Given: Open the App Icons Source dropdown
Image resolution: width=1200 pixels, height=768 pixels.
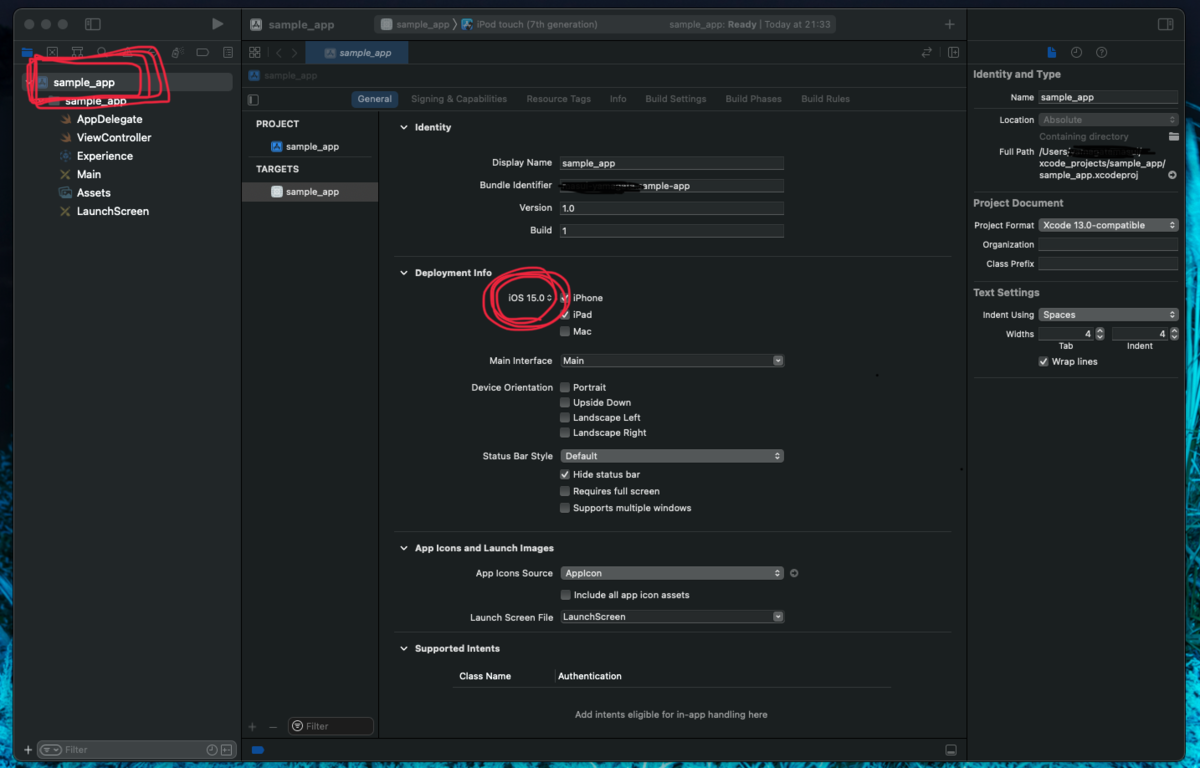Looking at the screenshot, I should pos(672,573).
